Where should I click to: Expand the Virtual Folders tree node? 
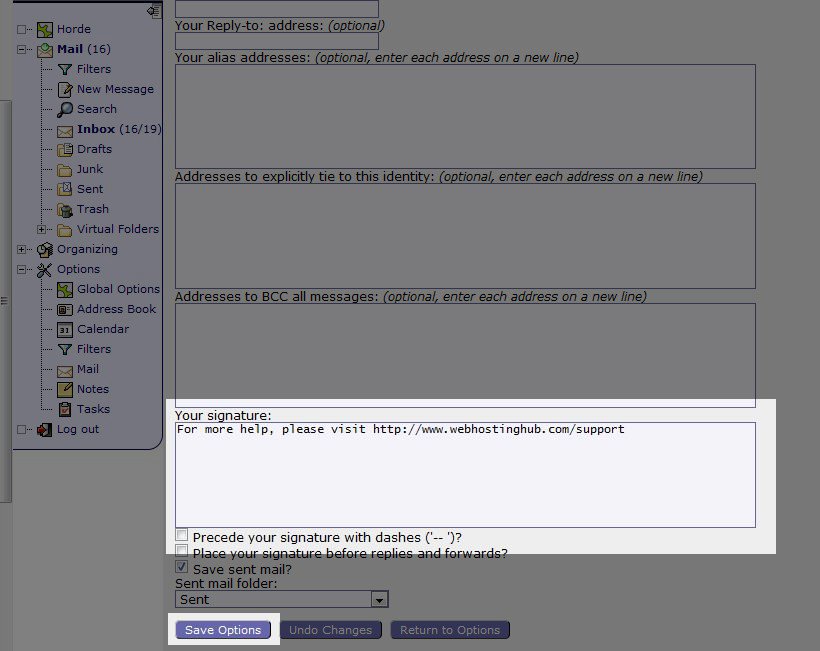(42, 229)
